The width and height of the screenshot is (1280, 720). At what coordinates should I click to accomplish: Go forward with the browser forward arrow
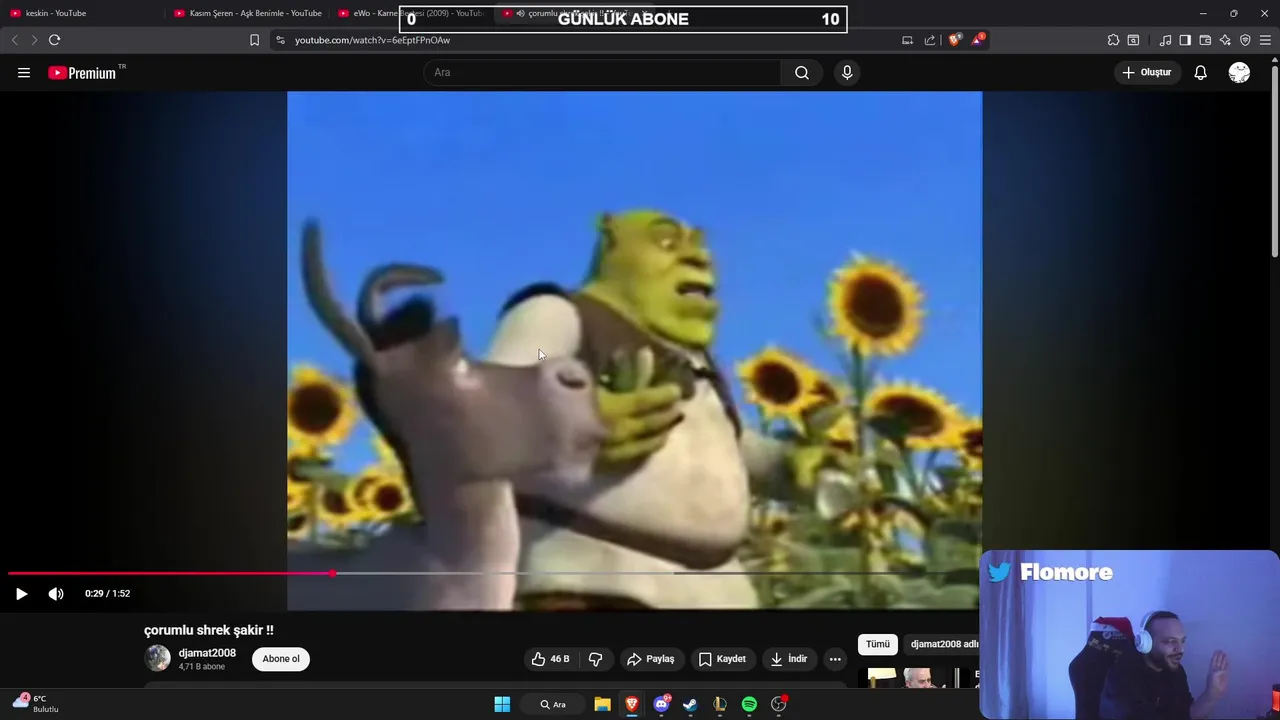(34, 40)
